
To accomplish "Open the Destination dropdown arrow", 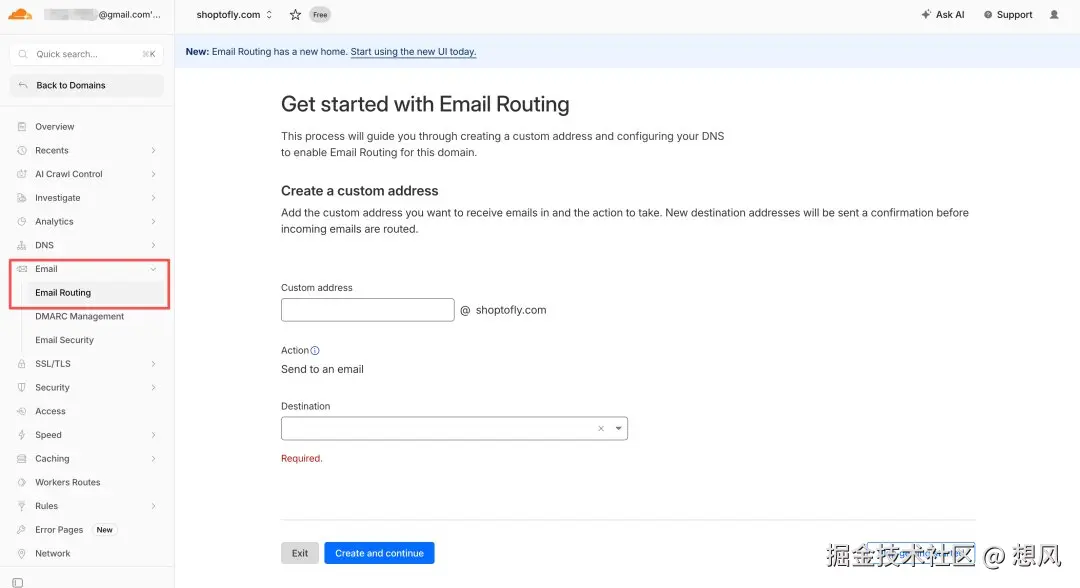I will click(x=619, y=428).
